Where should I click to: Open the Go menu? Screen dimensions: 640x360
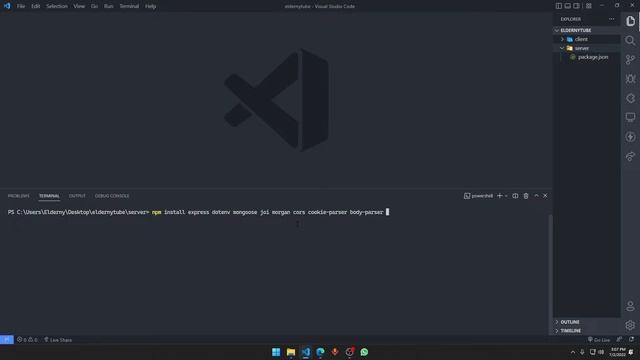pos(94,6)
